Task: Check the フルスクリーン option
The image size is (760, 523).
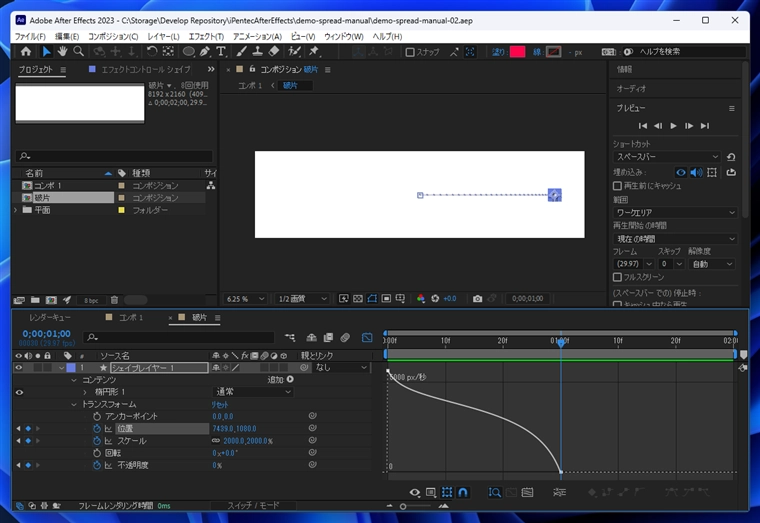Action: (617, 277)
